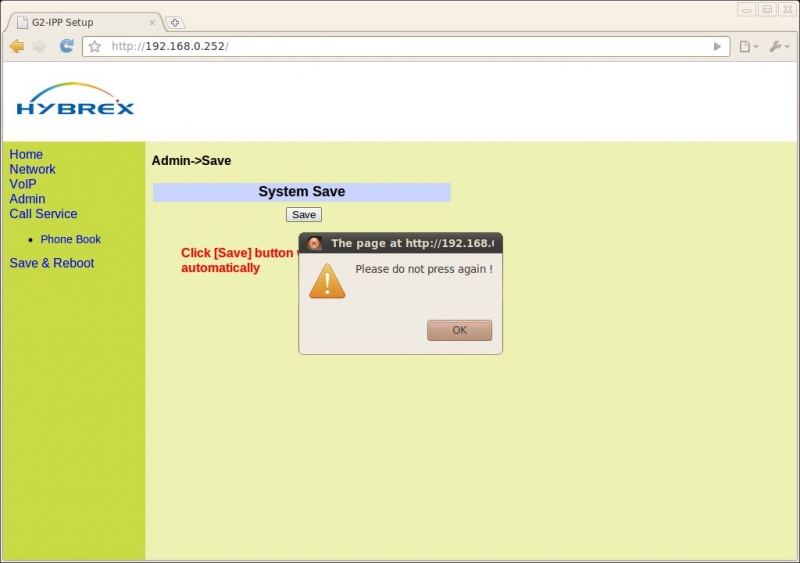Open the Phone Book link
Viewport: 800px width, 563px height.
tap(70, 239)
